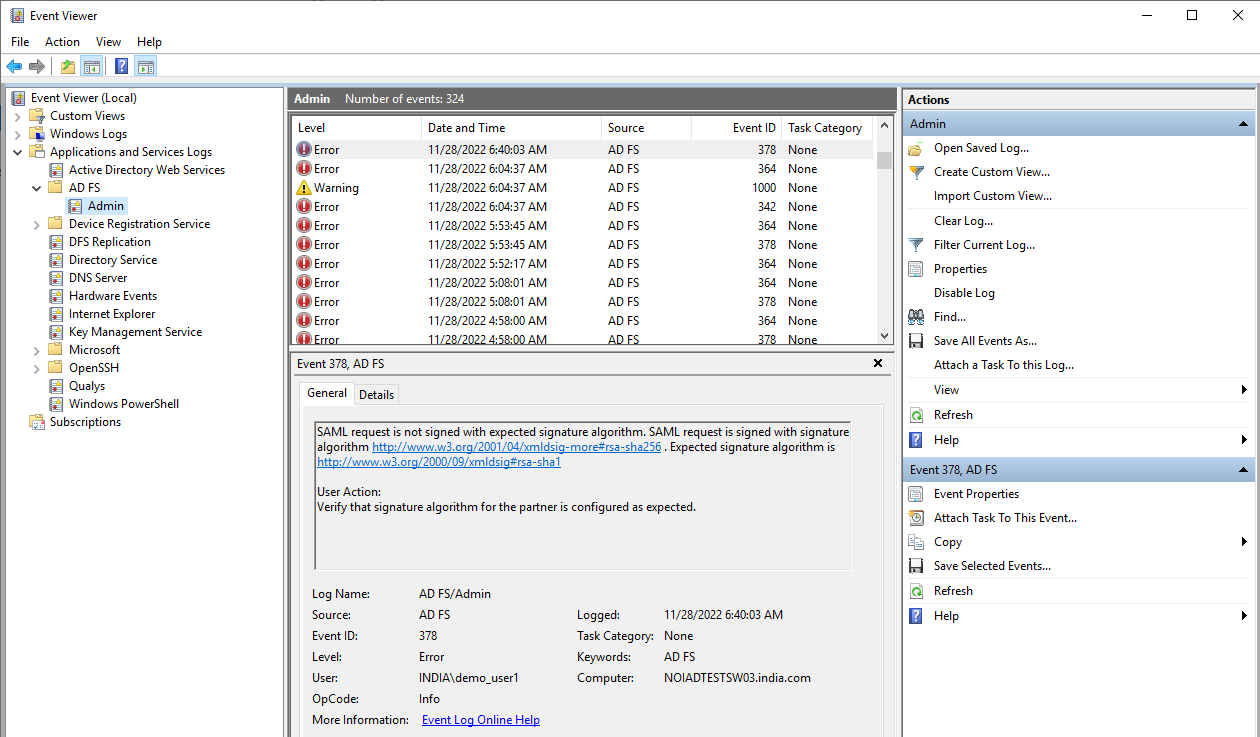Image resolution: width=1260 pixels, height=737 pixels.
Task: Click Disable Log action
Action: tap(964, 293)
